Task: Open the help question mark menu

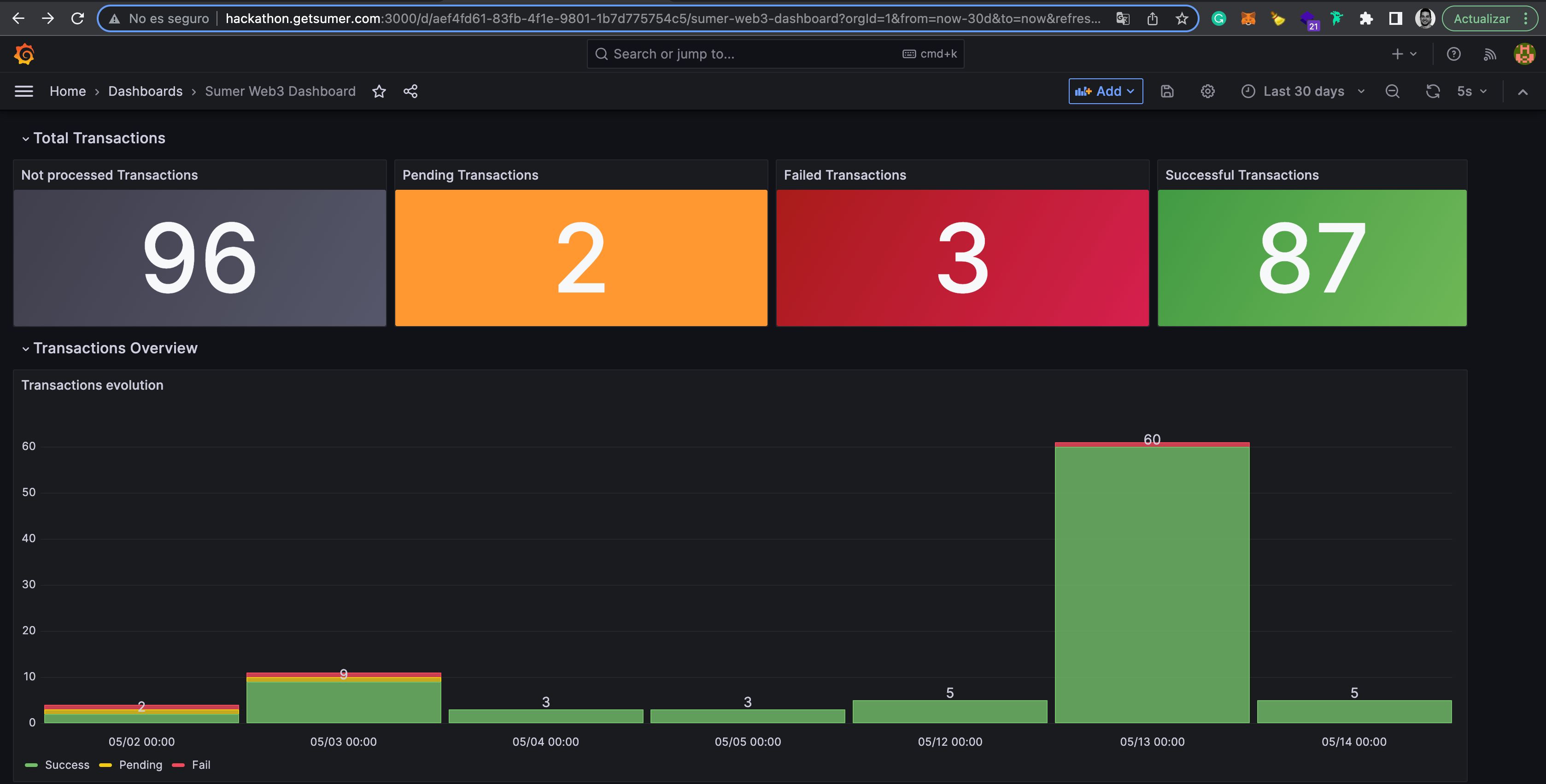Action: tap(1453, 54)
